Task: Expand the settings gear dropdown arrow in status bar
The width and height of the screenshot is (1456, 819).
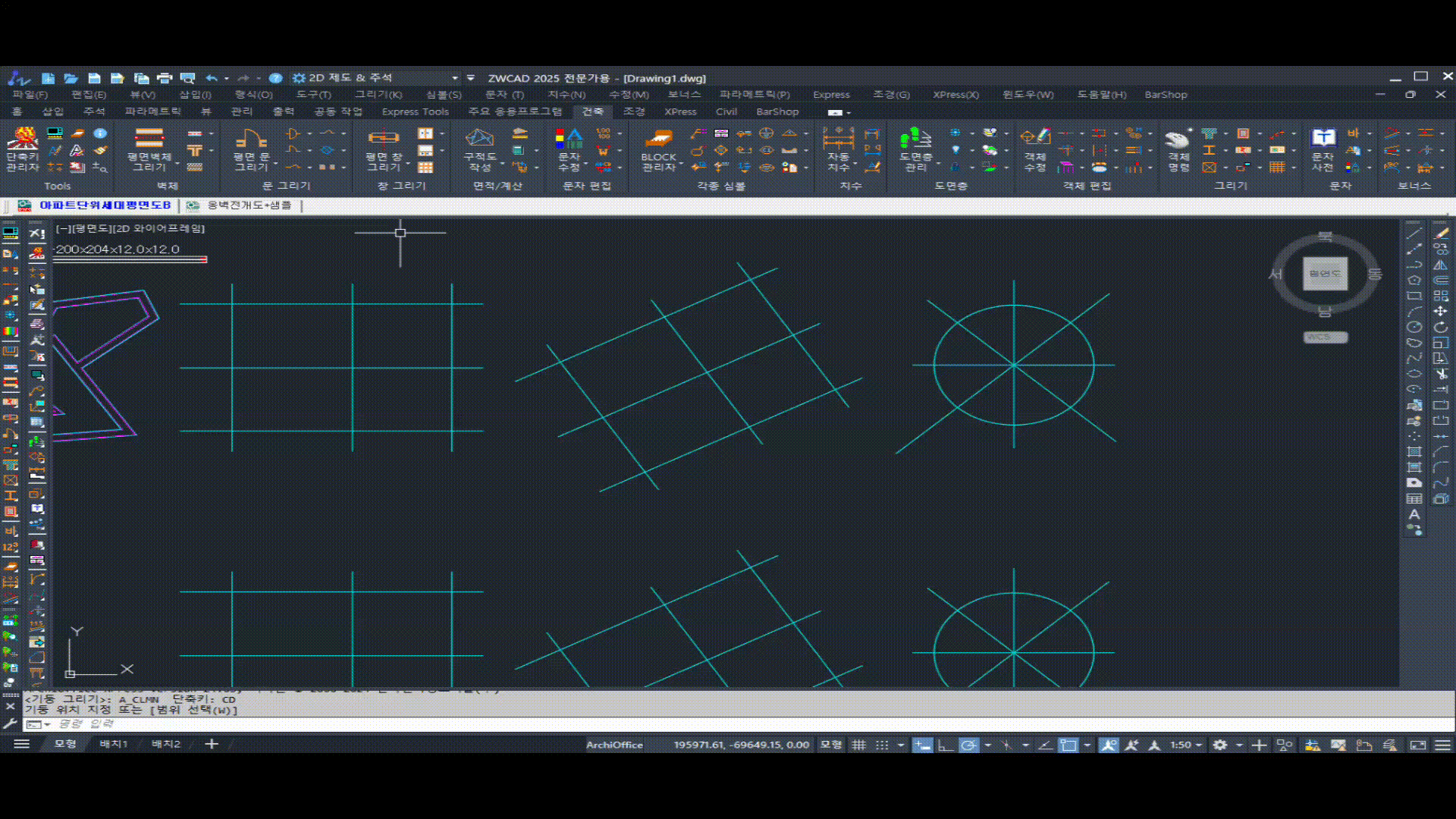Action: coord(1239,745)
